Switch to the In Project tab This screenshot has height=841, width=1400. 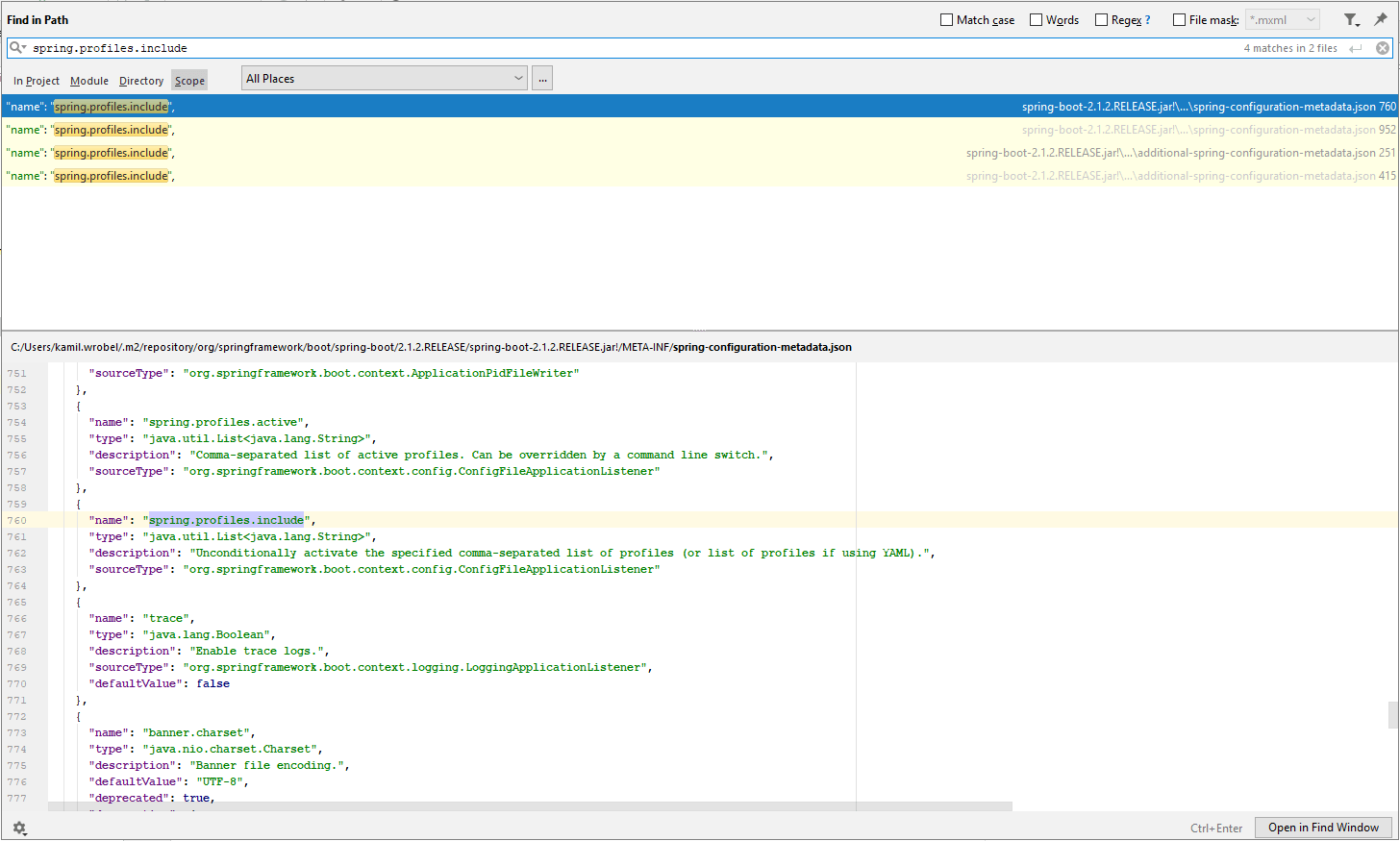pyautogui.click(x=37, y=81)
